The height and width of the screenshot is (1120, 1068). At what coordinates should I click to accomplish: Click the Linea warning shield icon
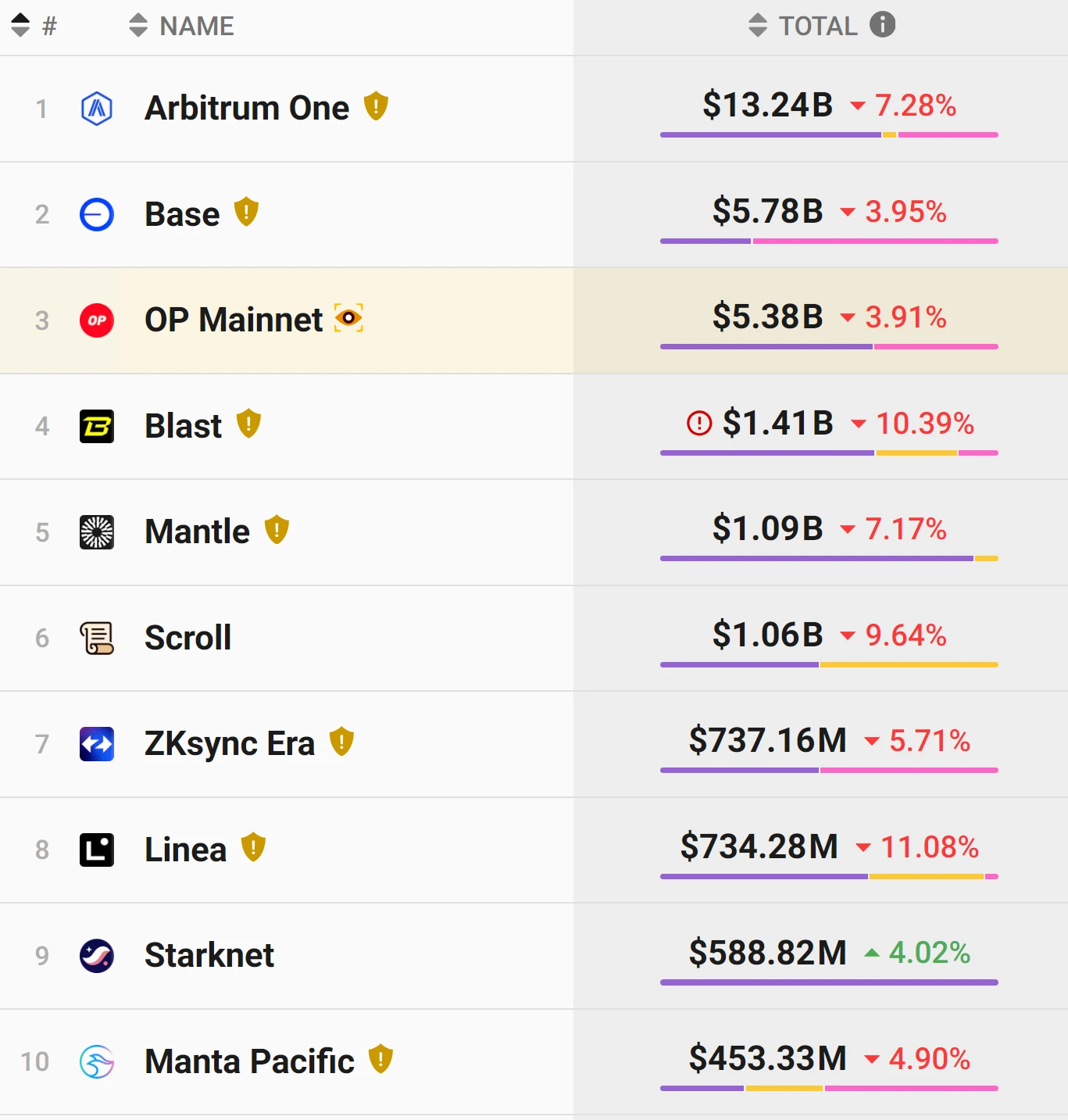(x=253, y=847)
